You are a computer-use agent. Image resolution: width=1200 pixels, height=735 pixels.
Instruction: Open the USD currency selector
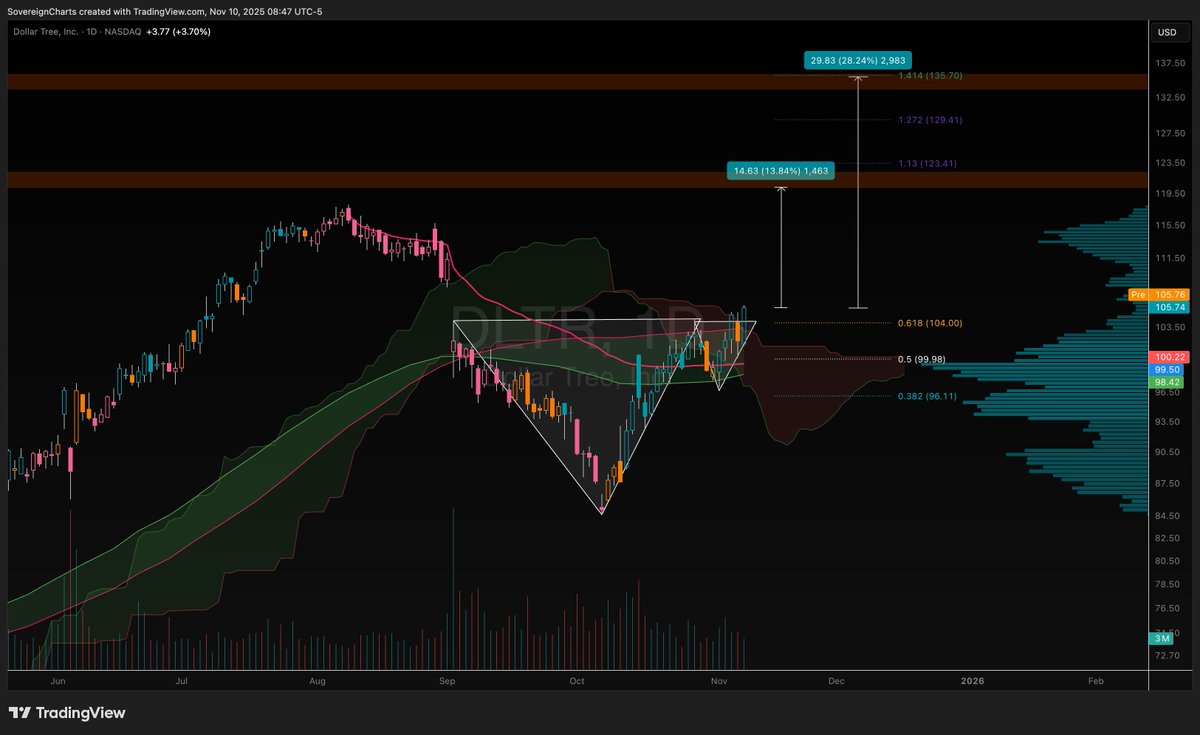point(1167,32)
